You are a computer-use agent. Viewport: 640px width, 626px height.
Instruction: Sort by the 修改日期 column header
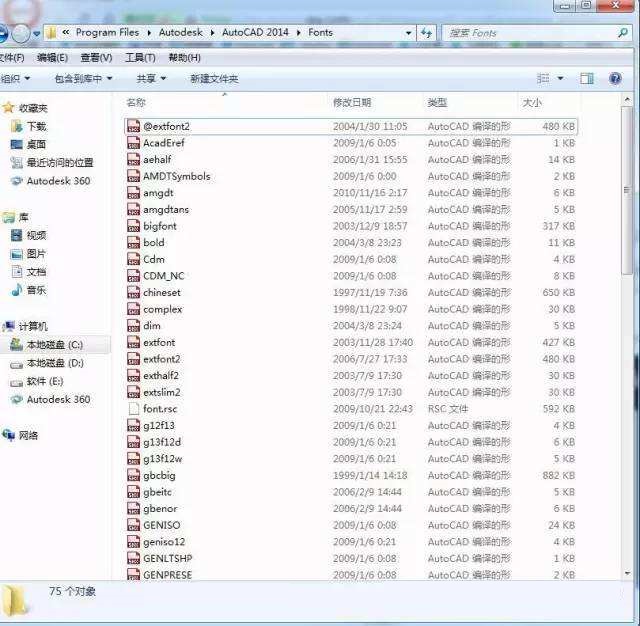pyautogui.click(x=352, y=102)
